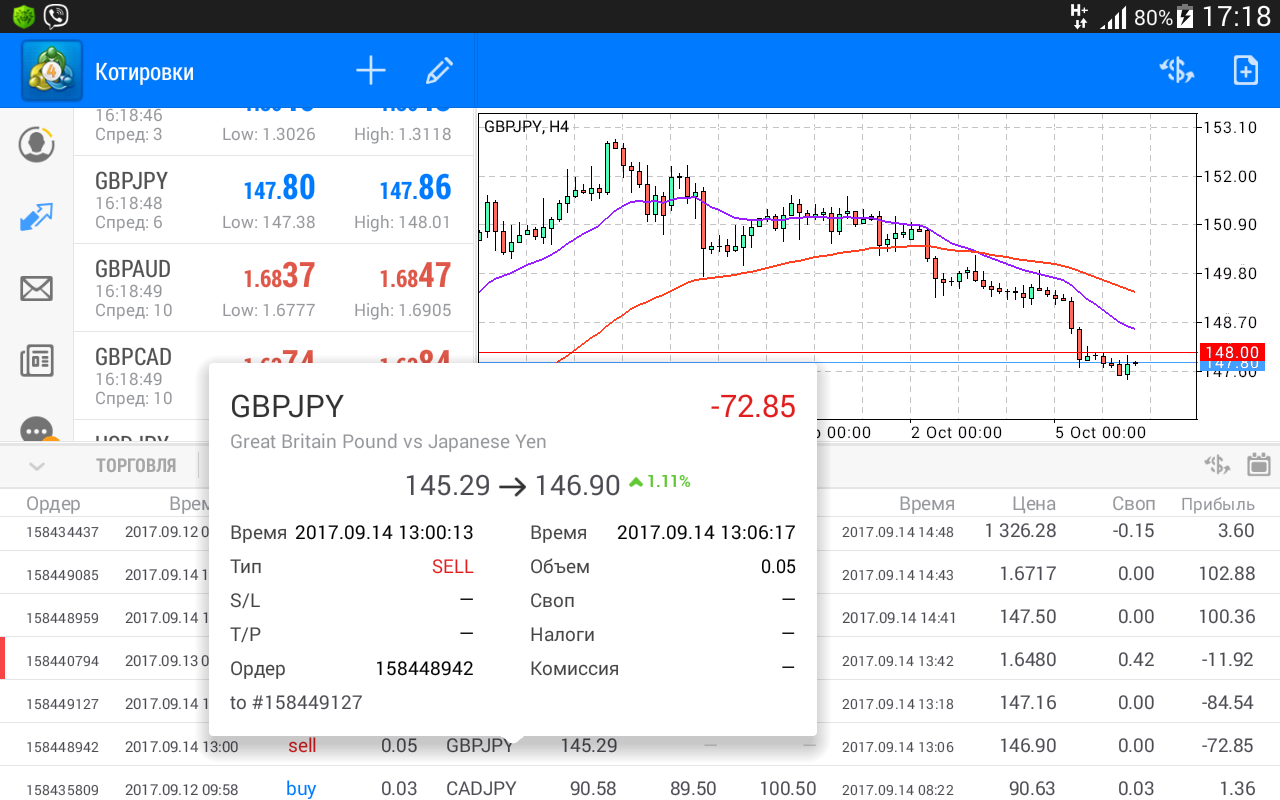Screen dimensions: 1280x800
Task: Tap the Прибыль column header
Action: point(1217,504)
